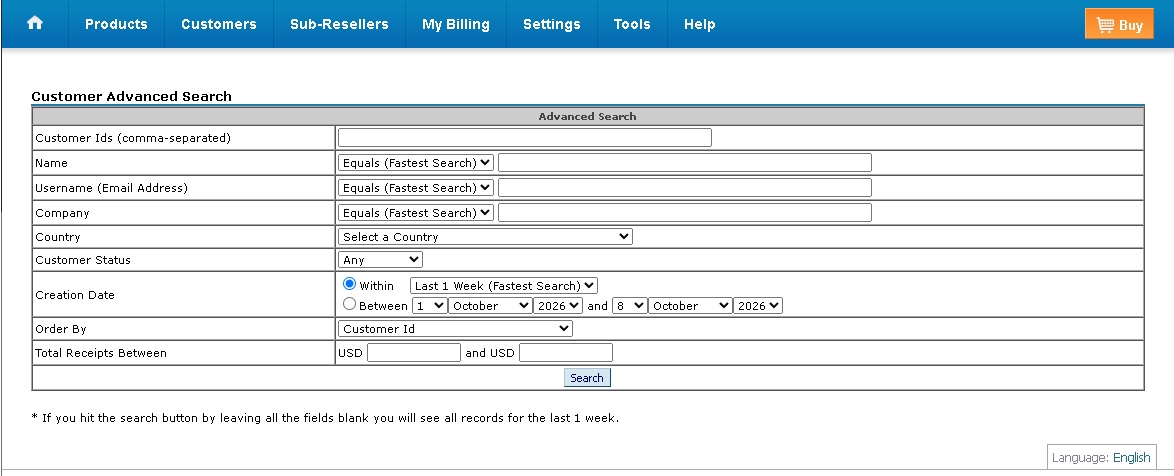
Task: Open the Sub-Resellers menu
Action: pos(339,24)
